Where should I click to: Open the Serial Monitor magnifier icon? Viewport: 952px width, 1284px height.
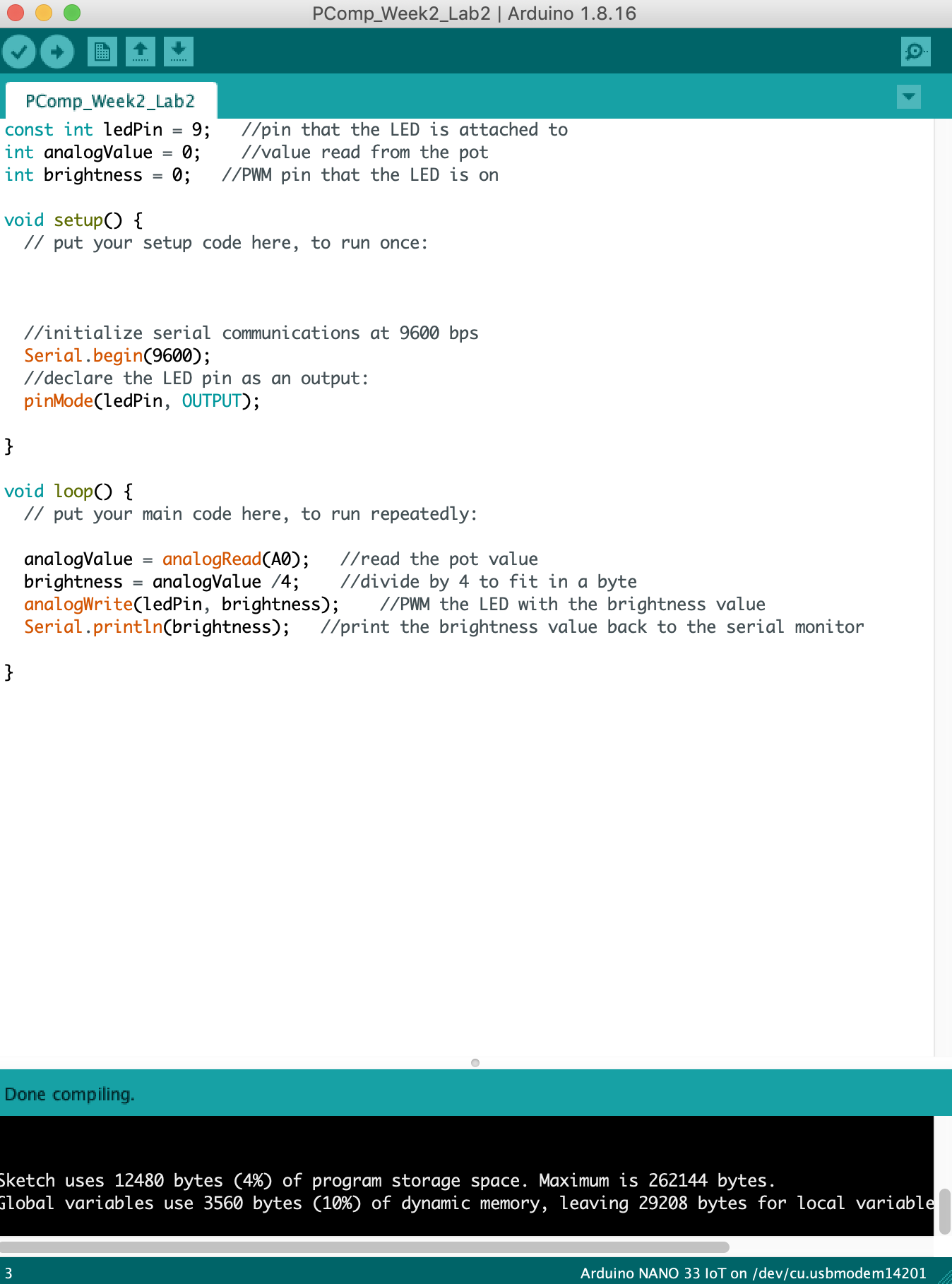[x=915, y=52]
